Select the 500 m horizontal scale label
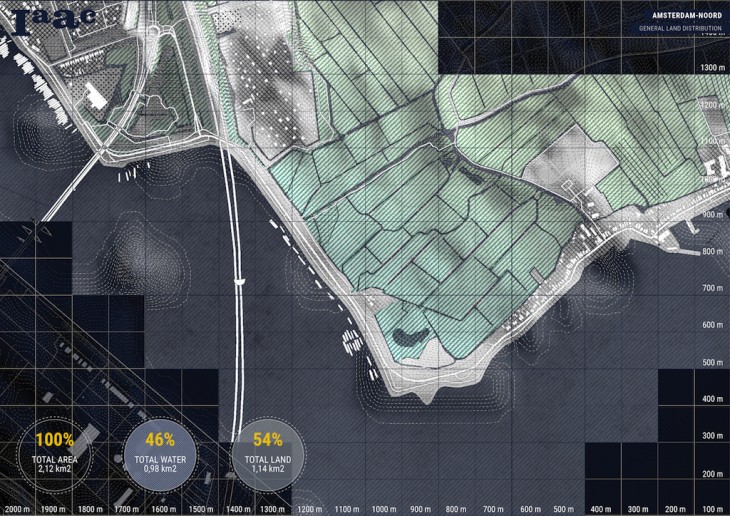The width and height of the screenshot is (730, 516). coord(562,509)
